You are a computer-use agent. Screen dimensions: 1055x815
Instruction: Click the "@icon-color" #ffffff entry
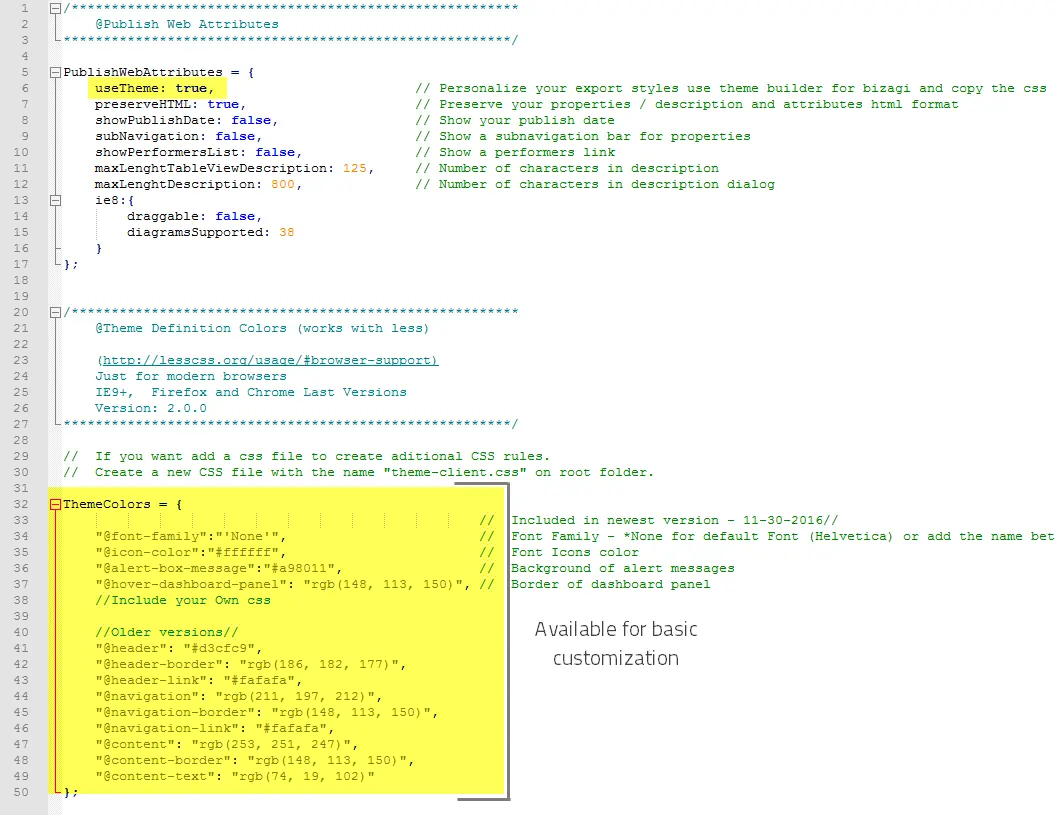pos(190,553)
